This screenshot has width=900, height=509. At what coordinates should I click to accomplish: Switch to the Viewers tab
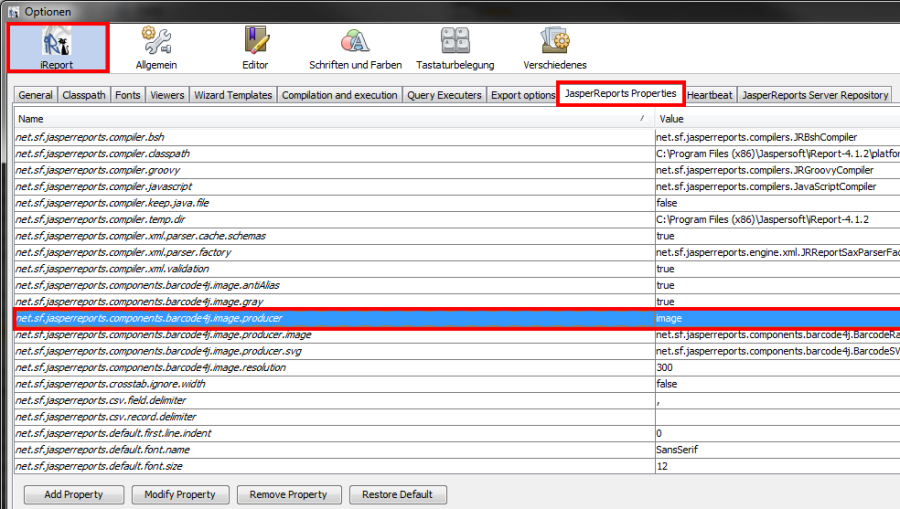pyautogui.click(x=167, y=95)
